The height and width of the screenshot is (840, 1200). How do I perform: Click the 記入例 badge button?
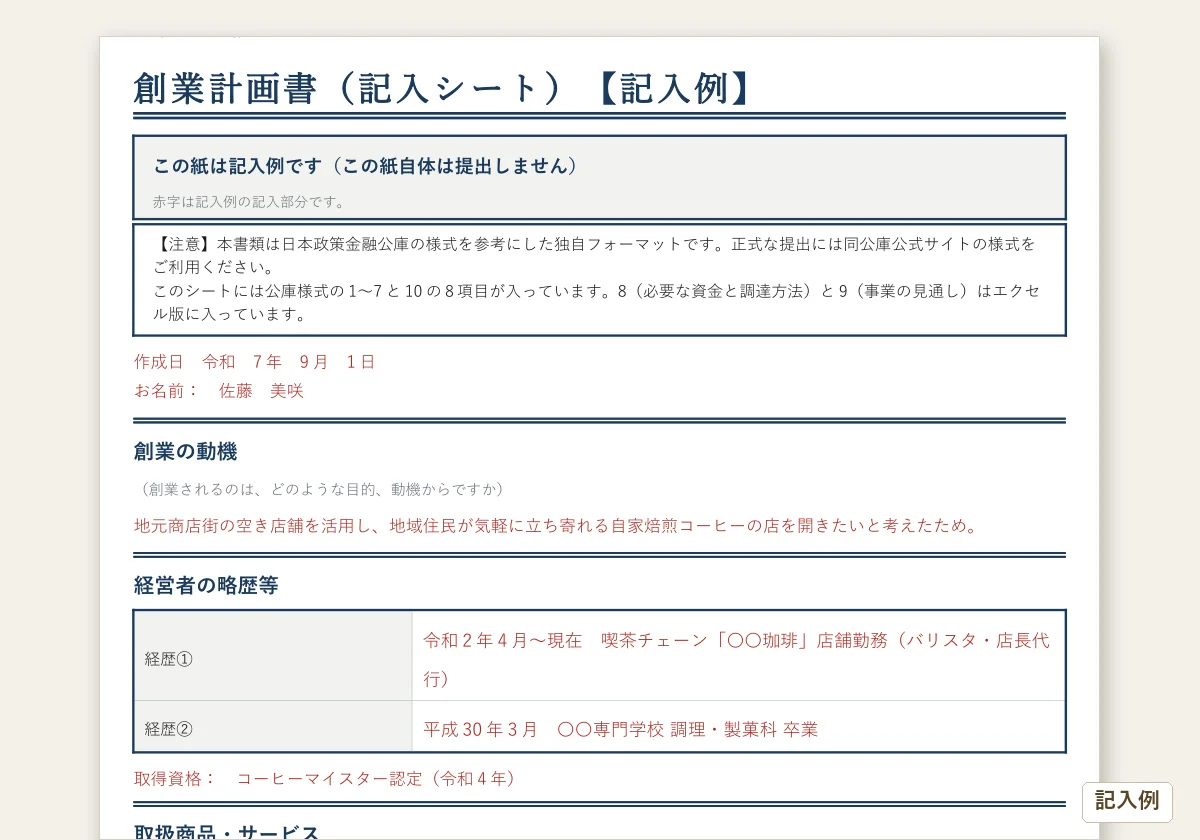point(1127,802)
